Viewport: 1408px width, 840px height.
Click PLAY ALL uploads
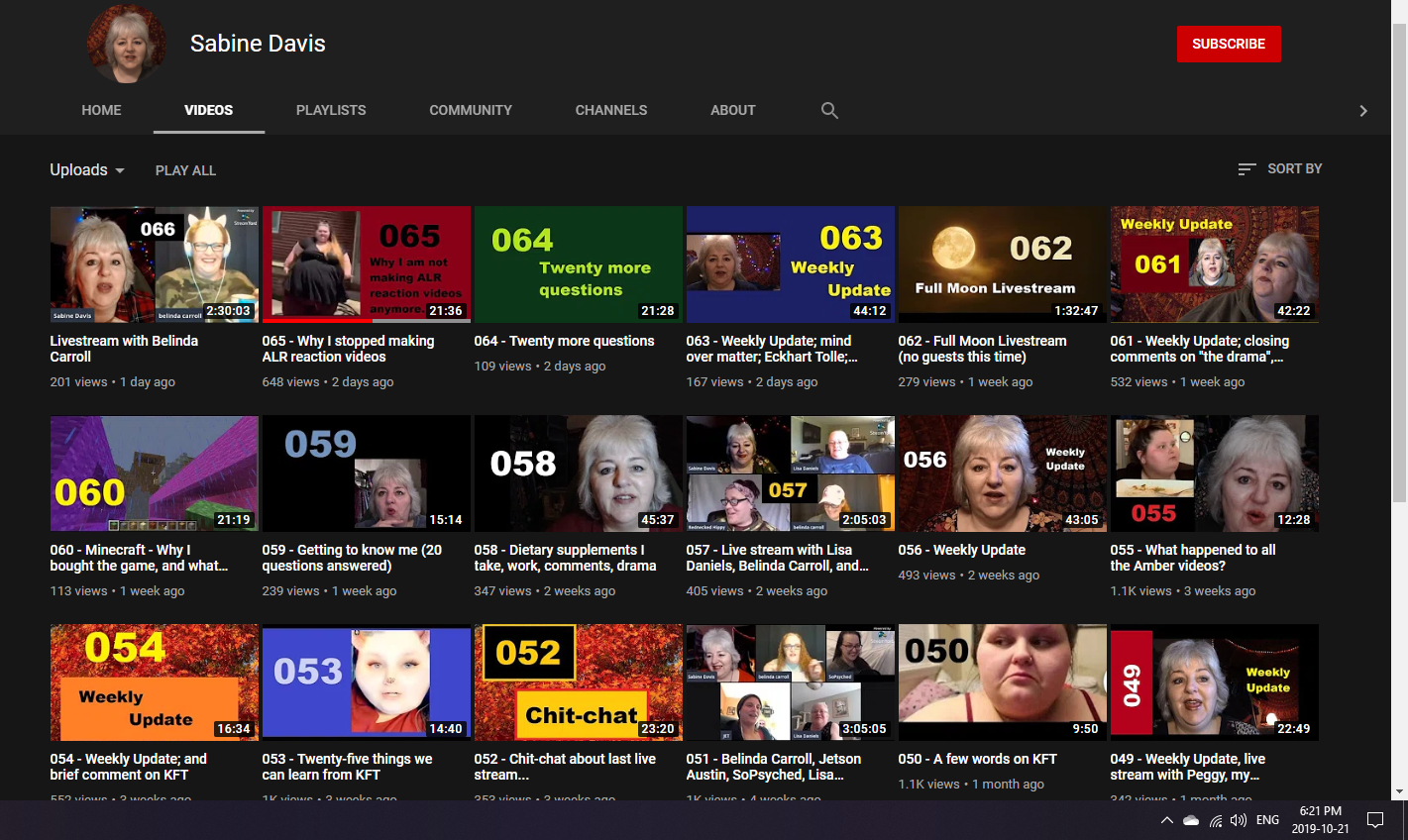[185, 170]
